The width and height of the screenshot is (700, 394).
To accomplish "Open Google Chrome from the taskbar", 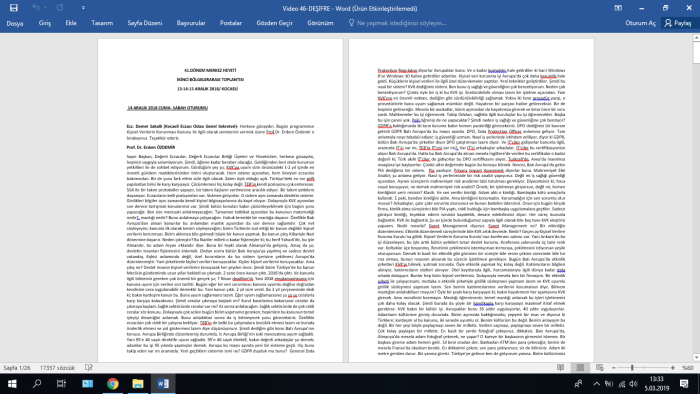I will [112, 384].
